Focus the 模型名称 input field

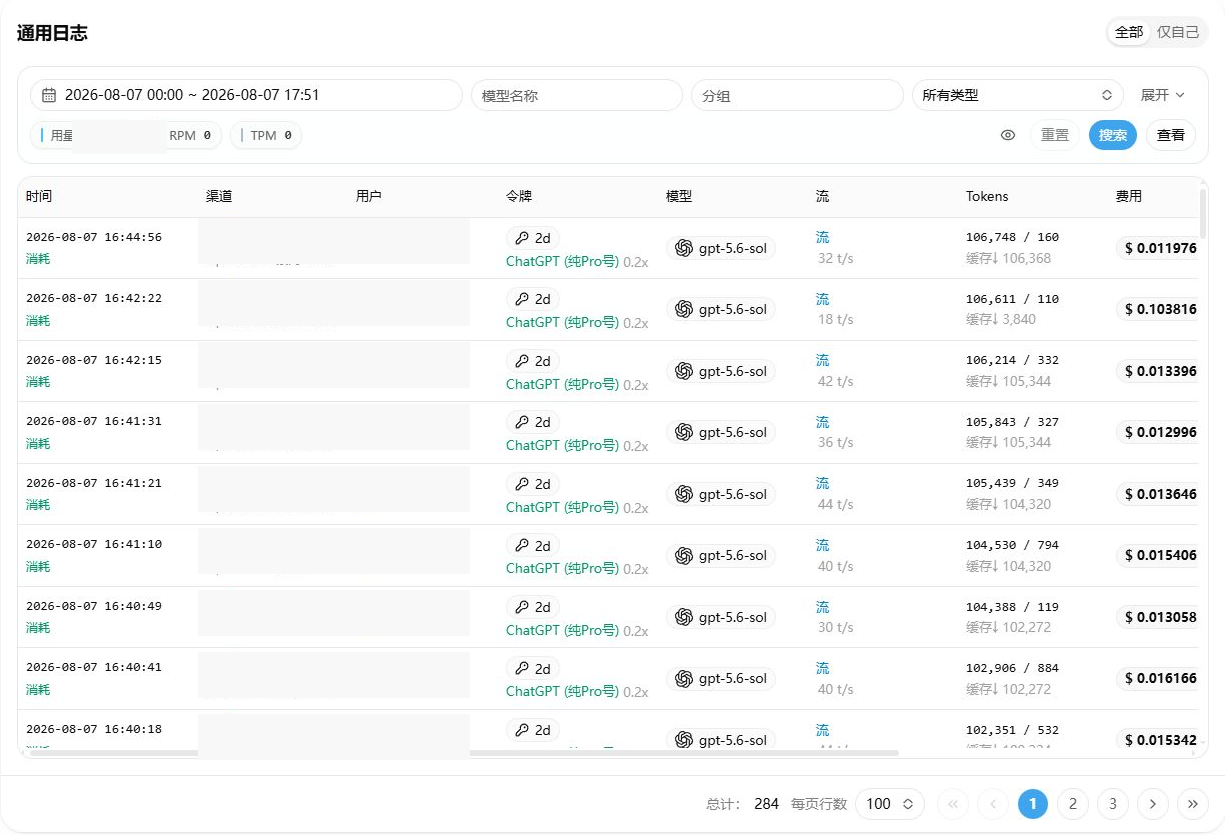coord(577,95)
